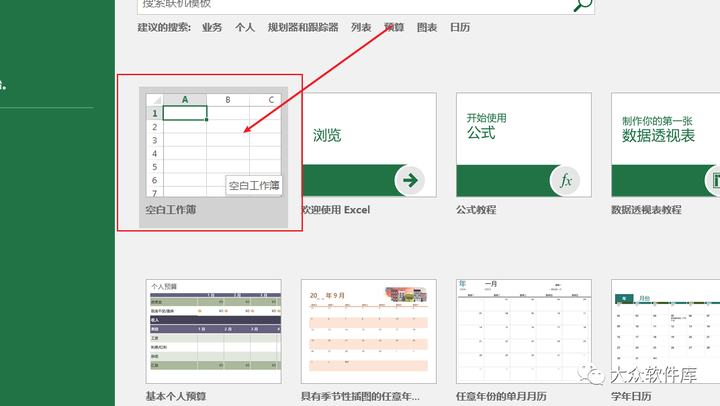Click the green arrow circle icon
Screen dimensions: 720x406
(x=410, y=180)
